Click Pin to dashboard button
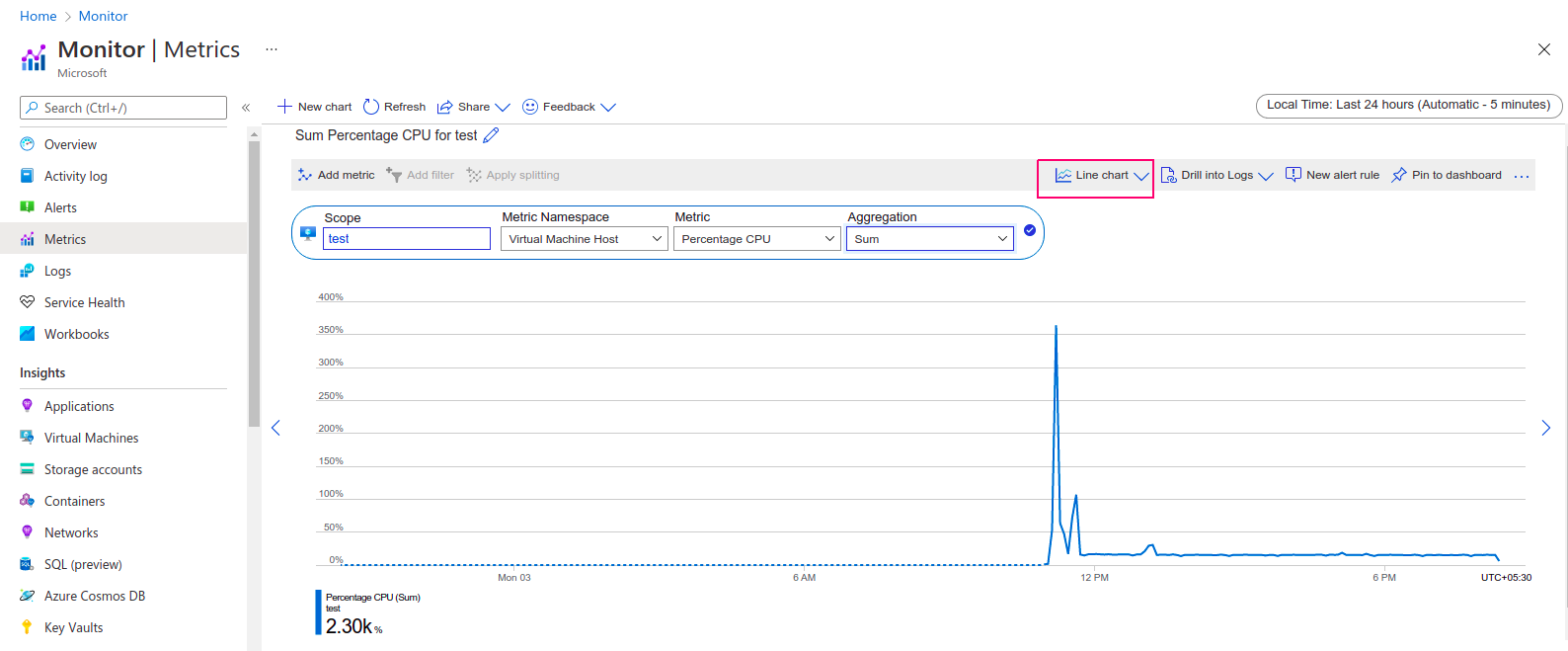The image size is (1568, 651). coord(1447,175)
